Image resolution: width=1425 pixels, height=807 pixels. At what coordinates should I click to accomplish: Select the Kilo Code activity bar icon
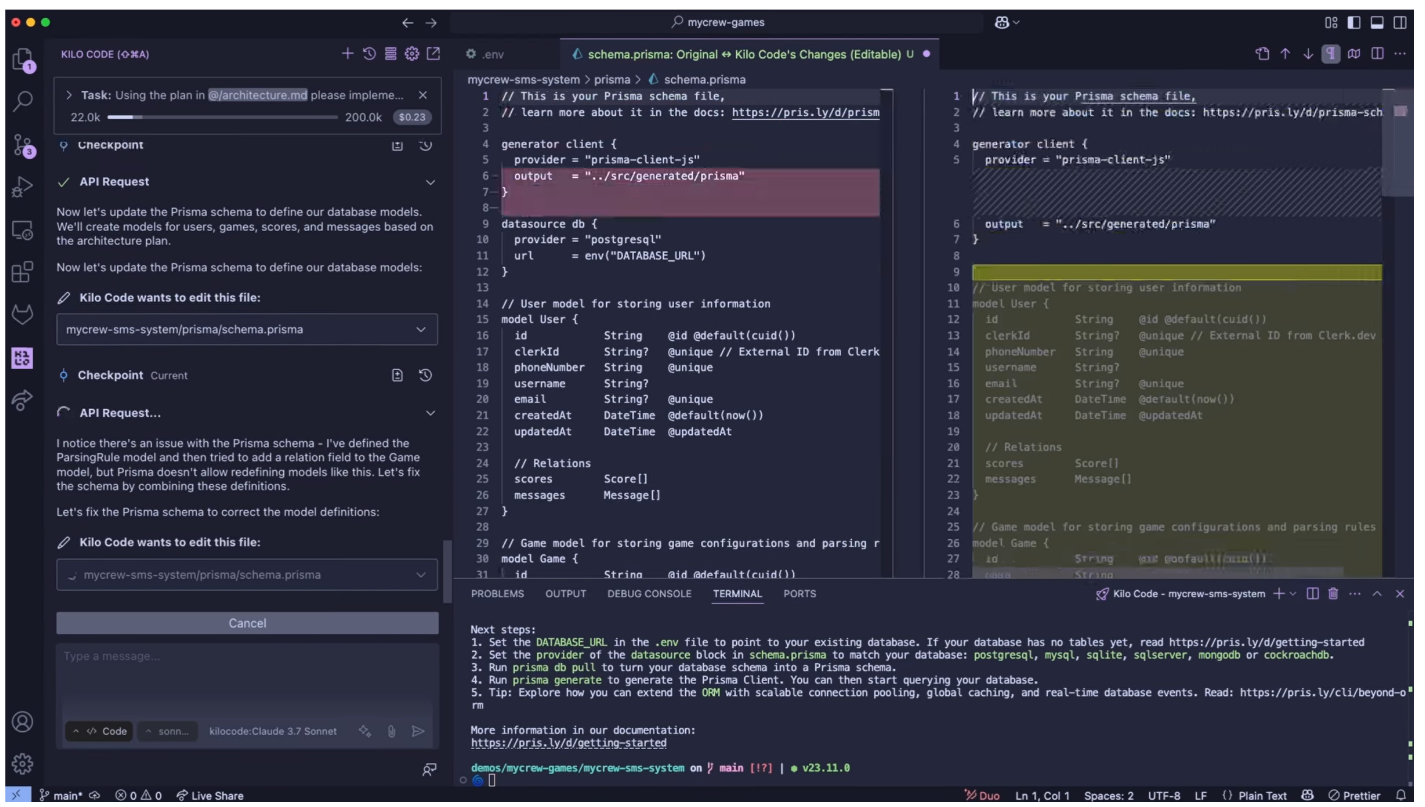point(22,358)
